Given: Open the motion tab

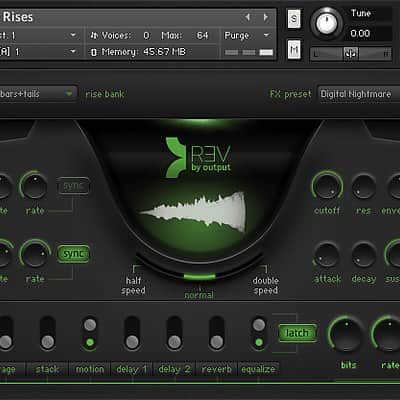Looking at the screenshot, I should tap(89, 369).
